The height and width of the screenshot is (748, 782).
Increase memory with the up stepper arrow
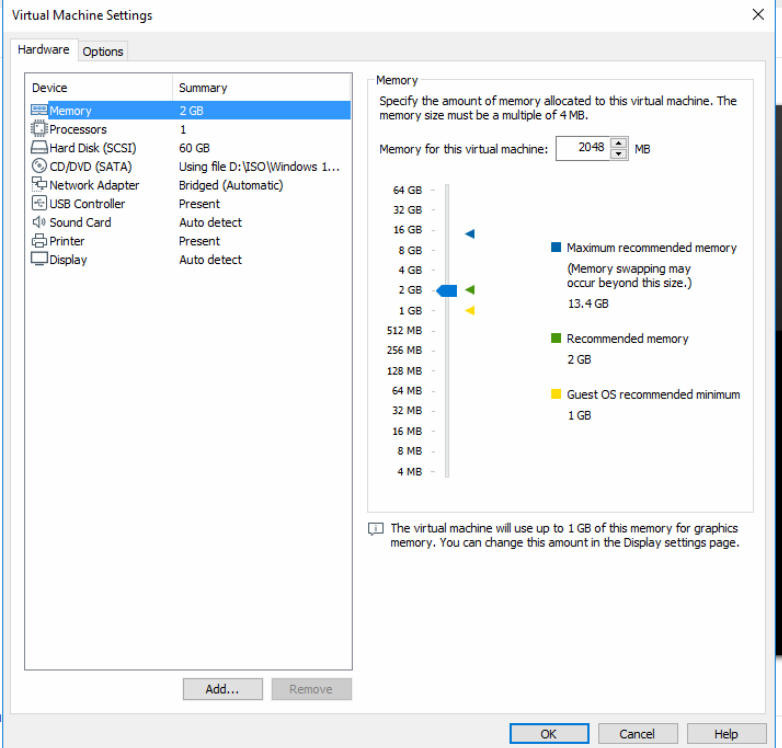(618, 143)
